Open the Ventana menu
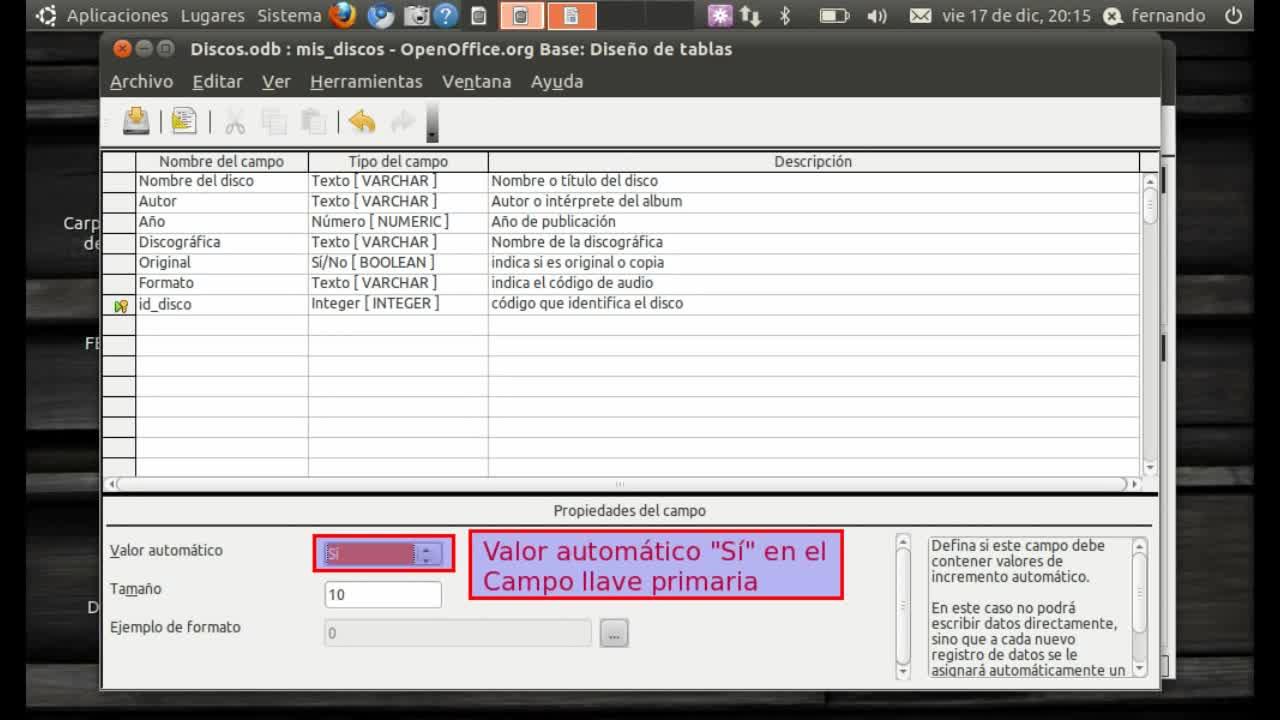 click(476, 82)
